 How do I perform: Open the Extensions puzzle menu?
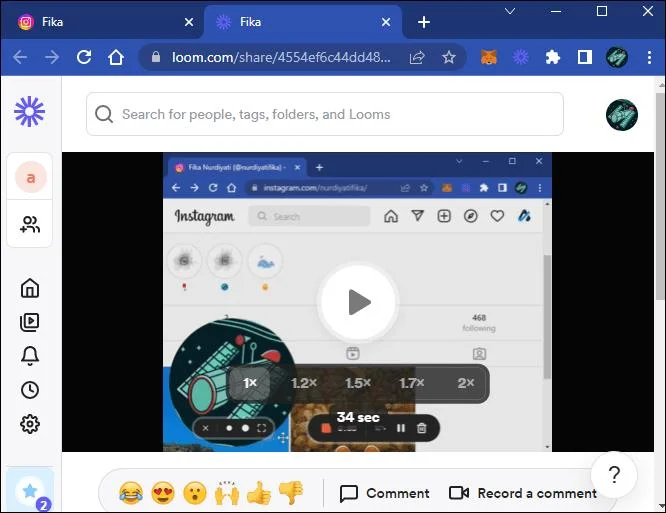click(553, 57)
